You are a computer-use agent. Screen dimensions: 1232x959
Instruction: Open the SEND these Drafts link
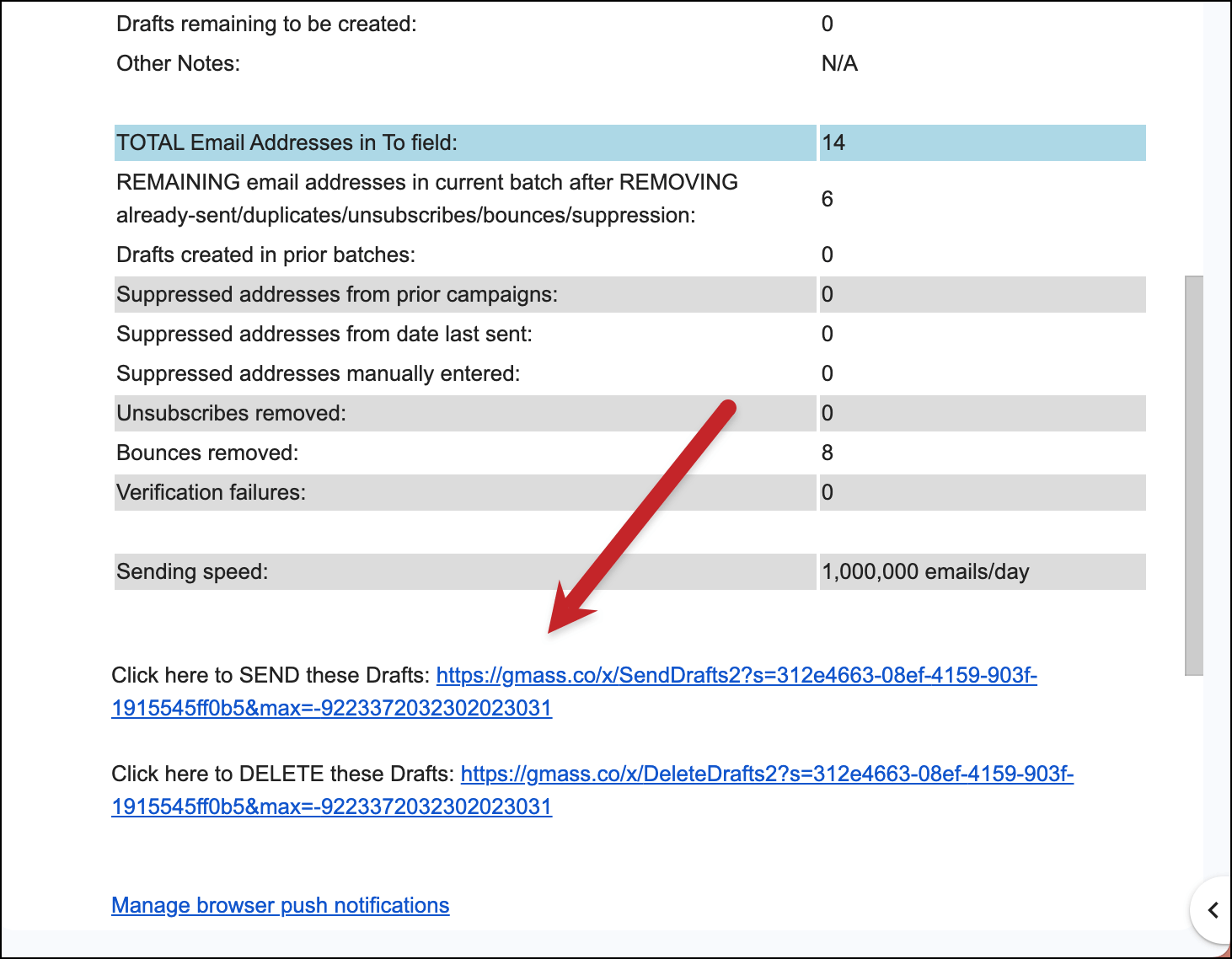point(736,675)
